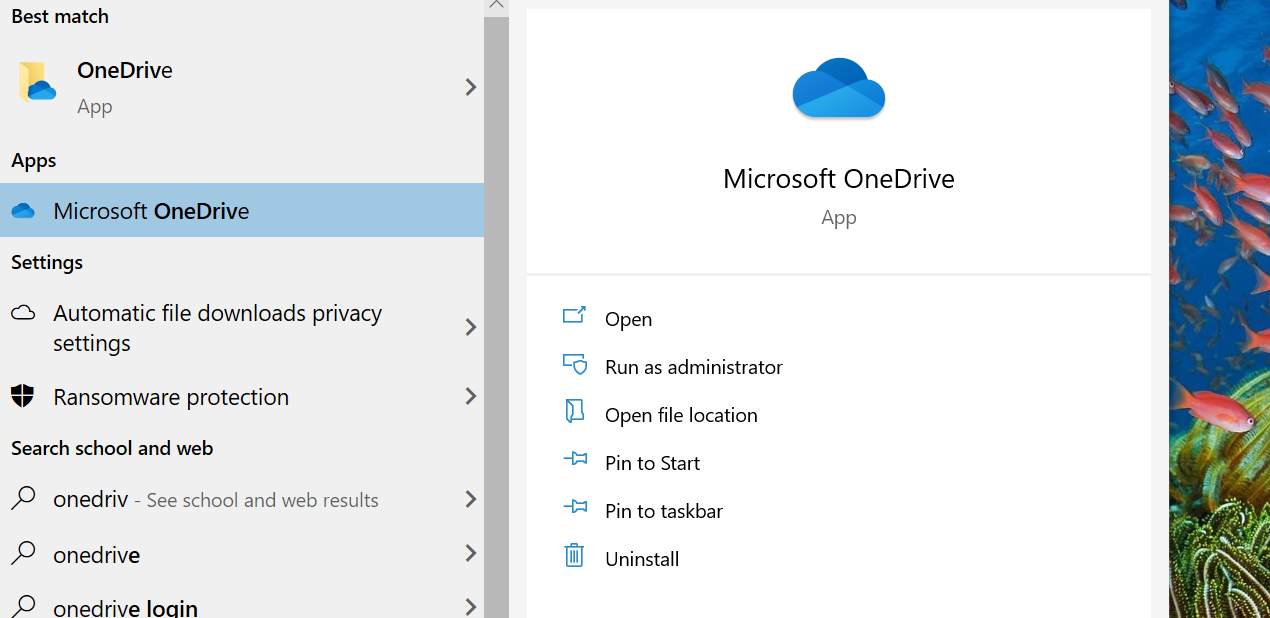Viewport: 1270px width, 618px height.
Task: Expand the onedrive suggestion arrow
Action: 471,553
